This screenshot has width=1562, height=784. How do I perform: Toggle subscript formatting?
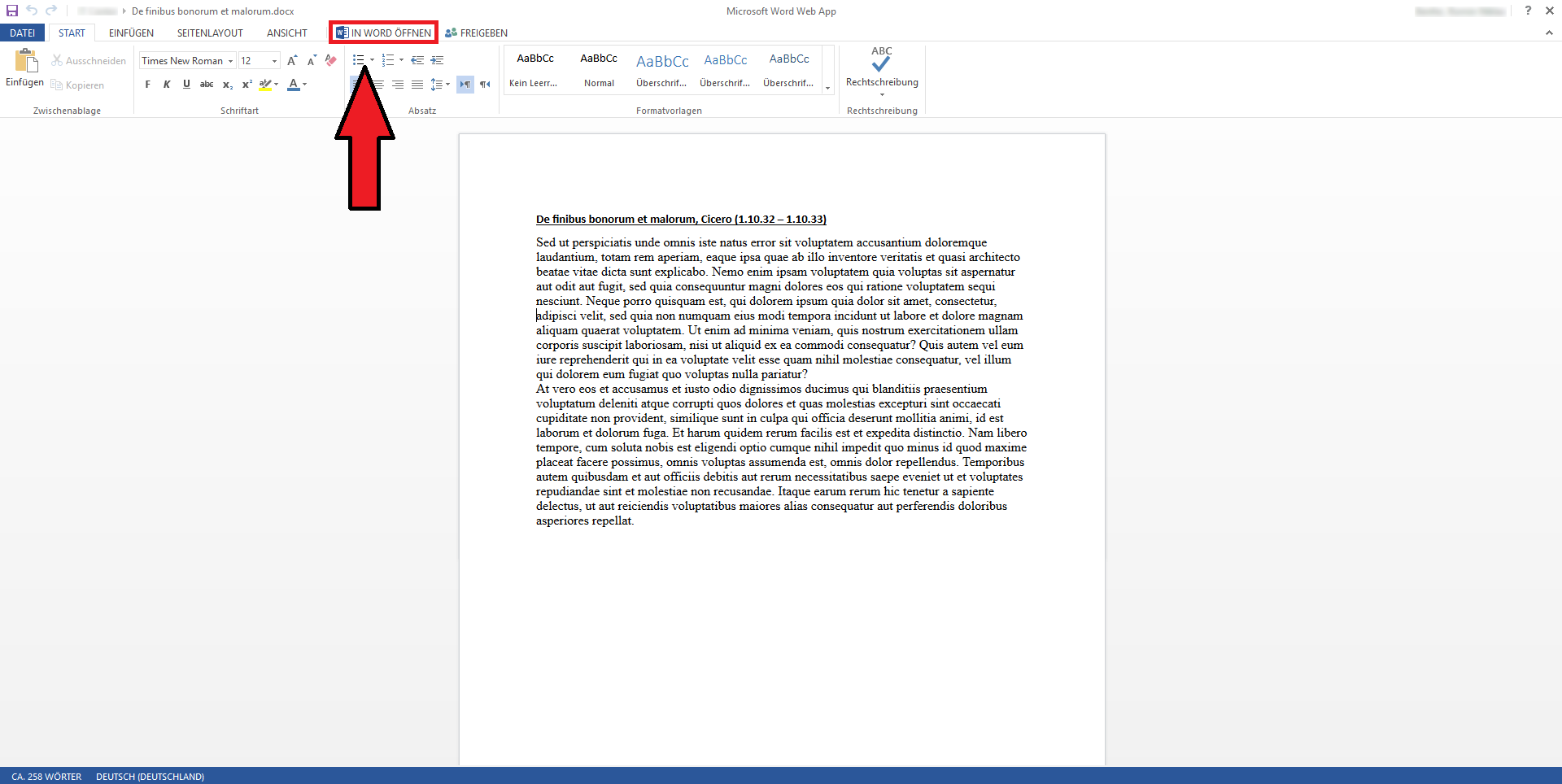[228, 85]
